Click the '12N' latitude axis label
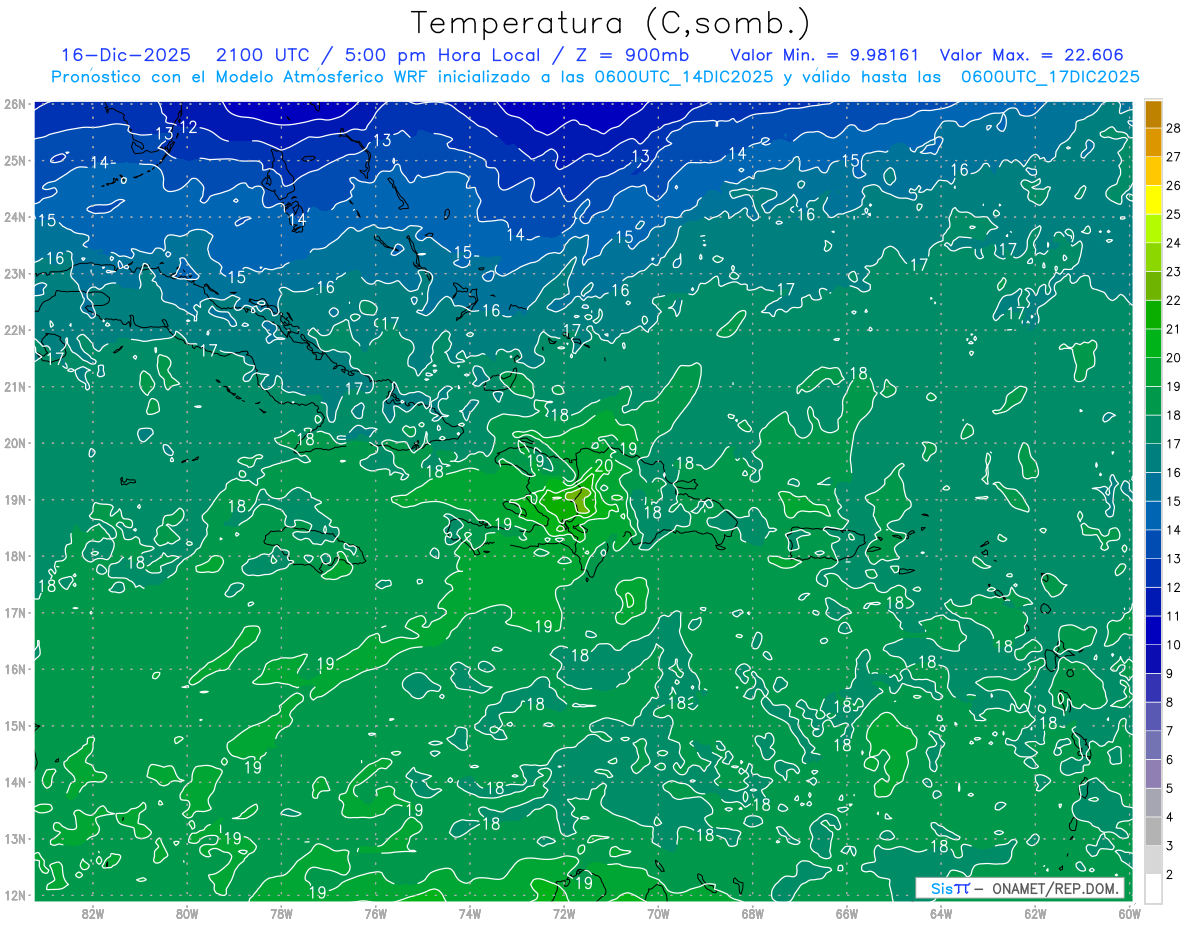This screenshot has width=1200, height=927. pos(14,895)
